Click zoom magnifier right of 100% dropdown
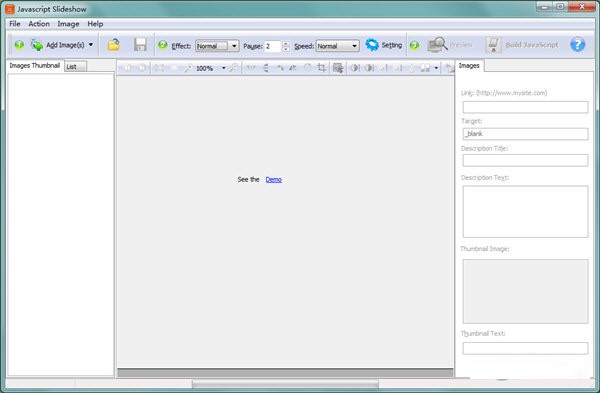 click(234, 68)
